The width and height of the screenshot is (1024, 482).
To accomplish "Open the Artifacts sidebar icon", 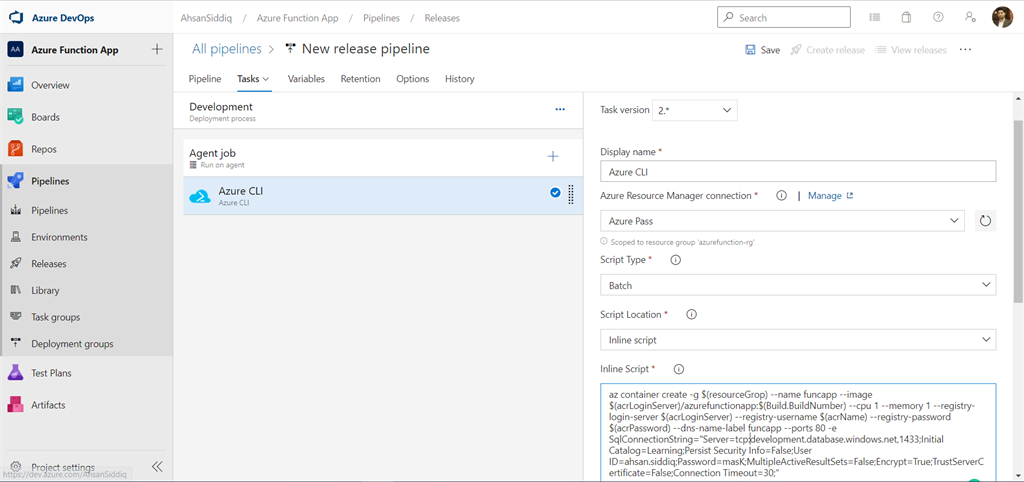I will click(16, 405).
